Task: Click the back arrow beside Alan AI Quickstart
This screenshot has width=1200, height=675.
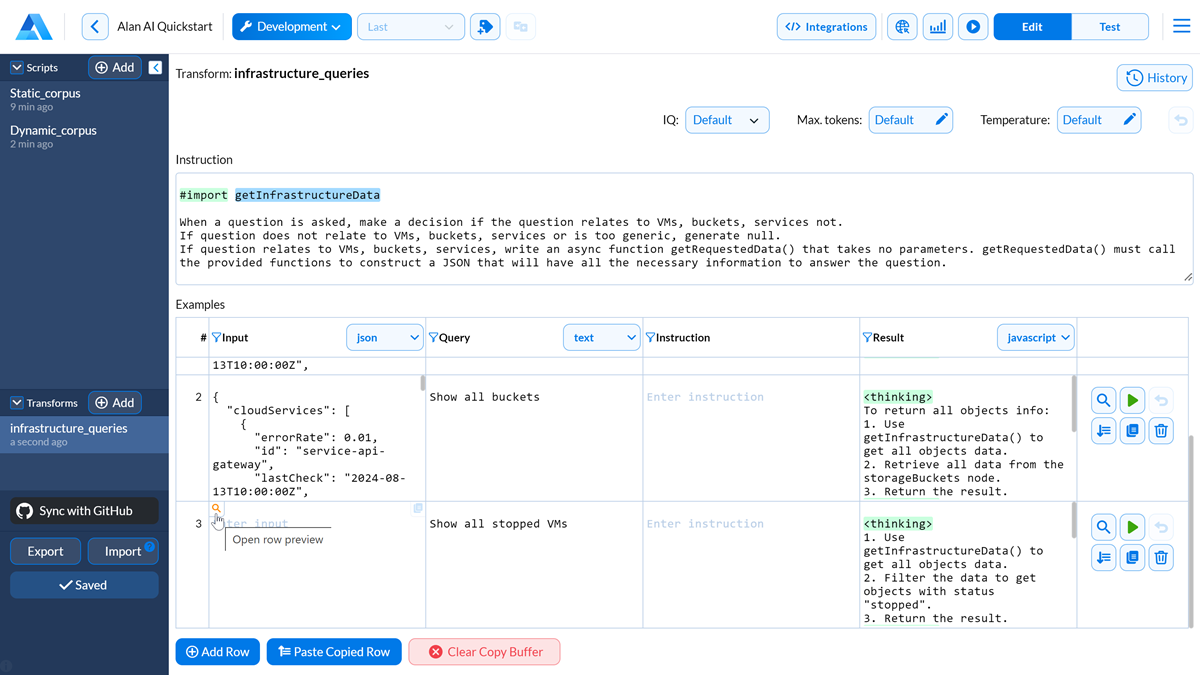Action: point(95,27)
